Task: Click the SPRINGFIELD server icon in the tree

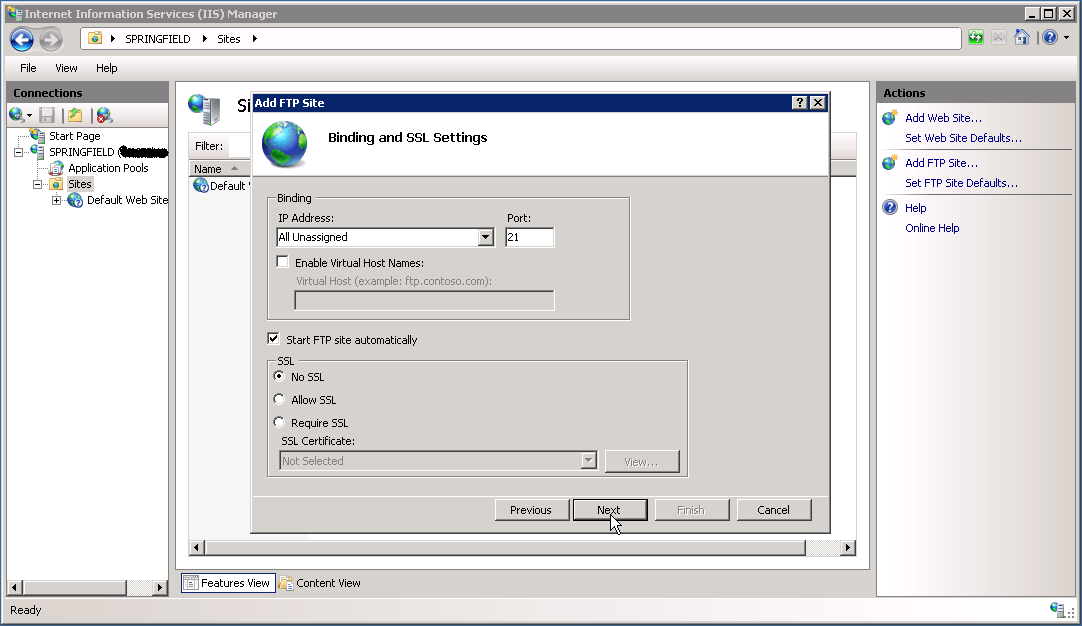Action: (38, 151)
